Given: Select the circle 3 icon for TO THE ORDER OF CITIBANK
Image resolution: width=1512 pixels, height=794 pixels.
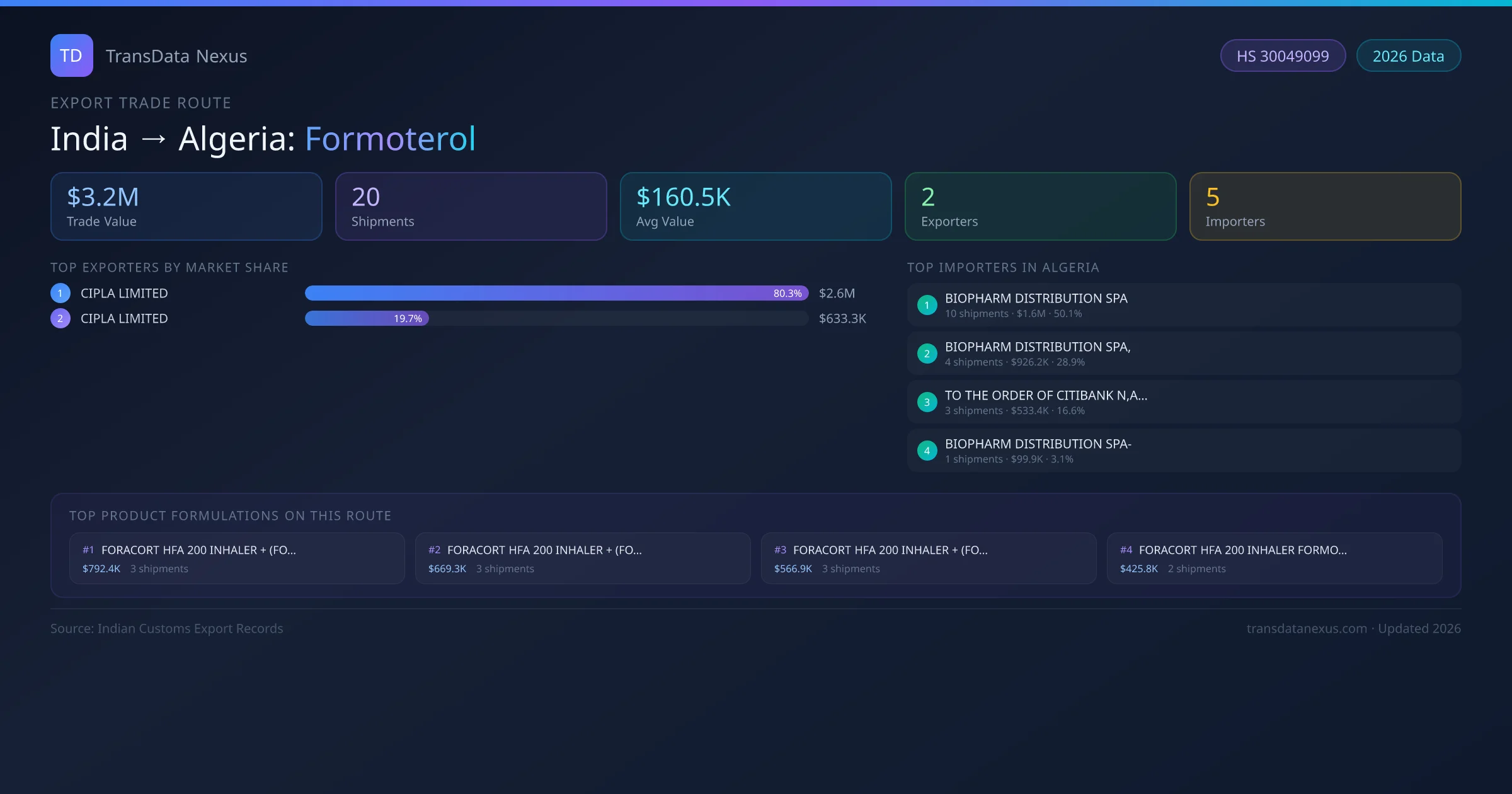Looking at the screenshot, I should point(927,402).
